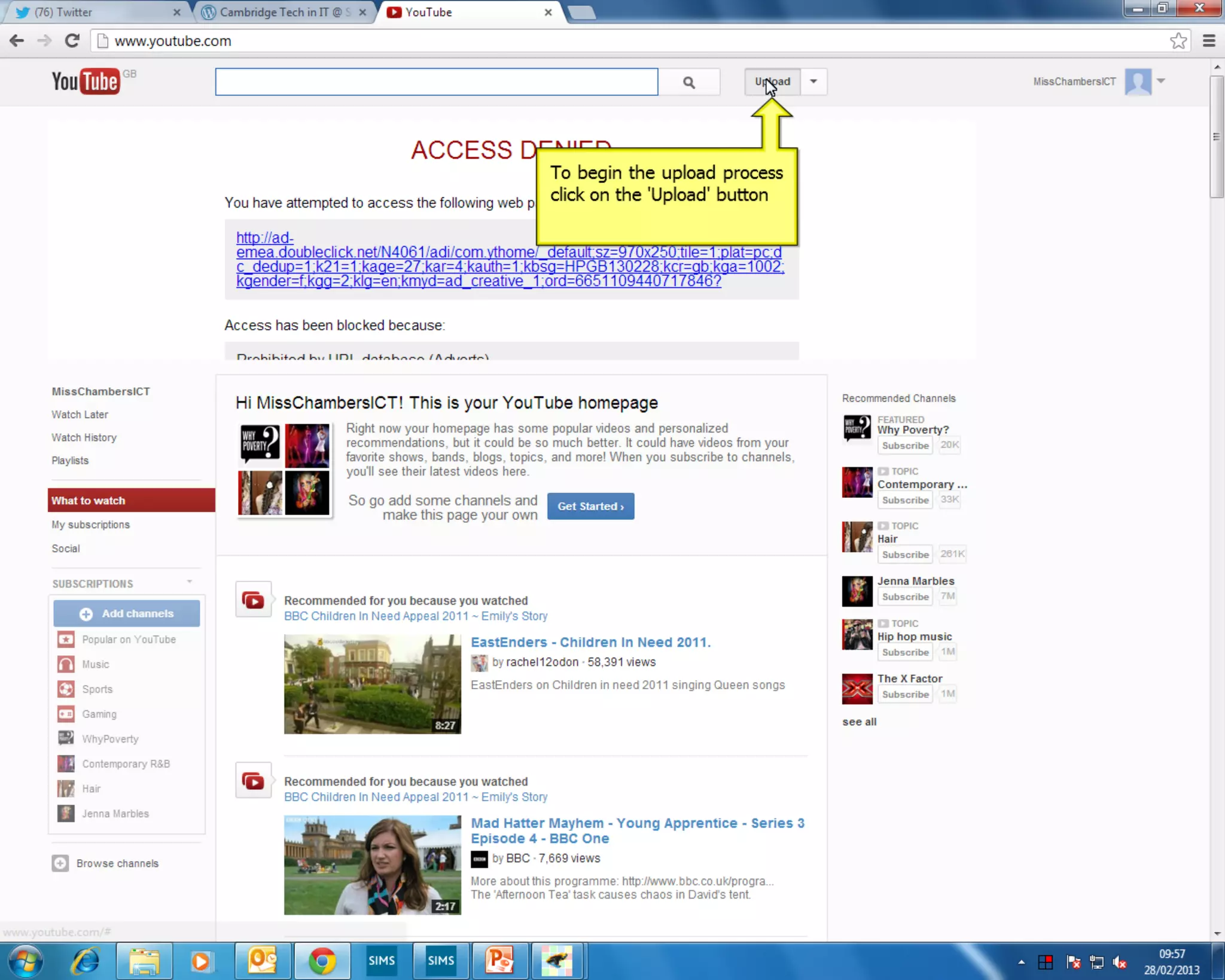This screenshot has width=1225, height=980.
Task: Select What to watch section
Action: 132,500
